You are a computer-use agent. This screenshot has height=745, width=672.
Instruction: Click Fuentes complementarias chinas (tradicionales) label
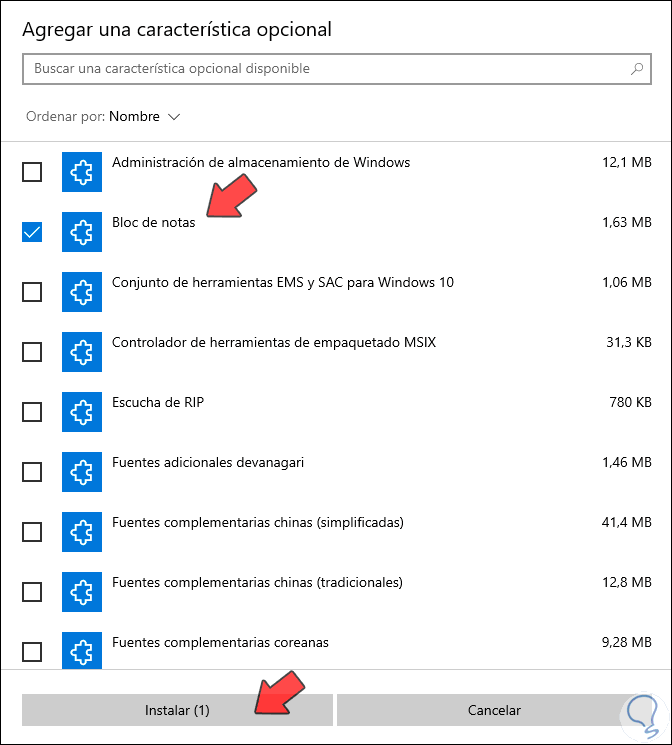point(257,583)
